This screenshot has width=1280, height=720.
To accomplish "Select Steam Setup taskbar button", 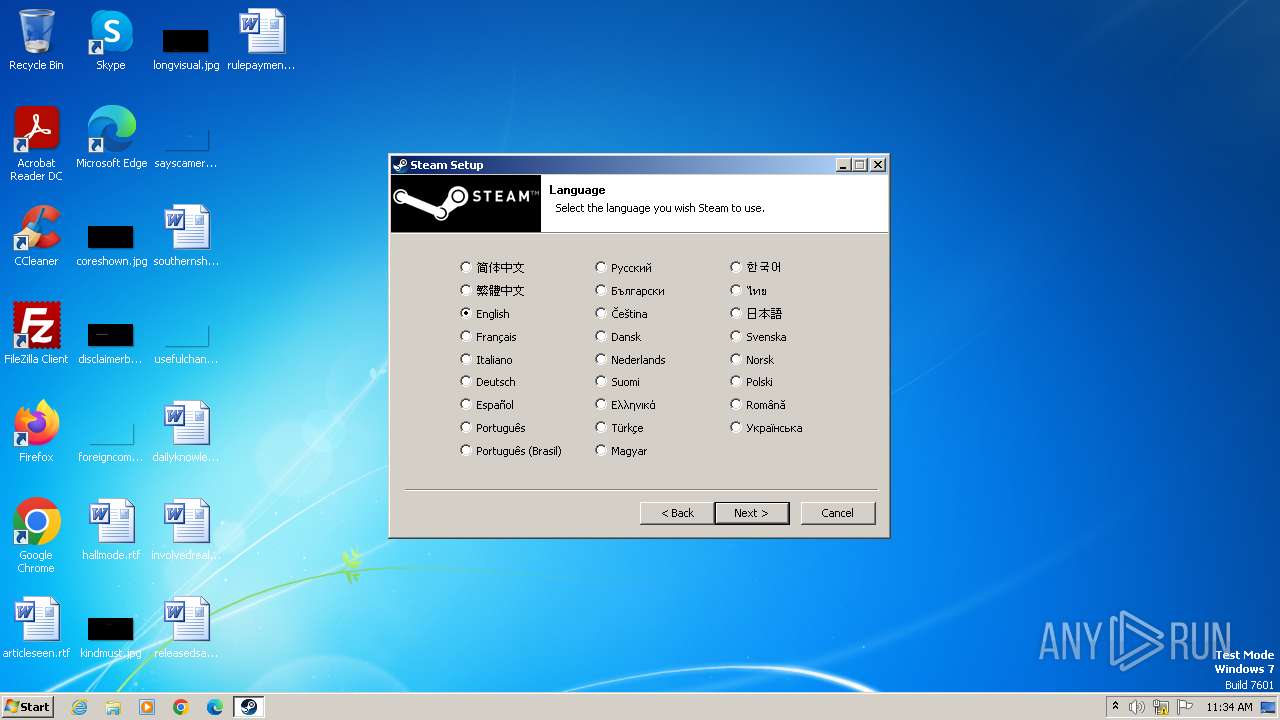I will 249,707.
